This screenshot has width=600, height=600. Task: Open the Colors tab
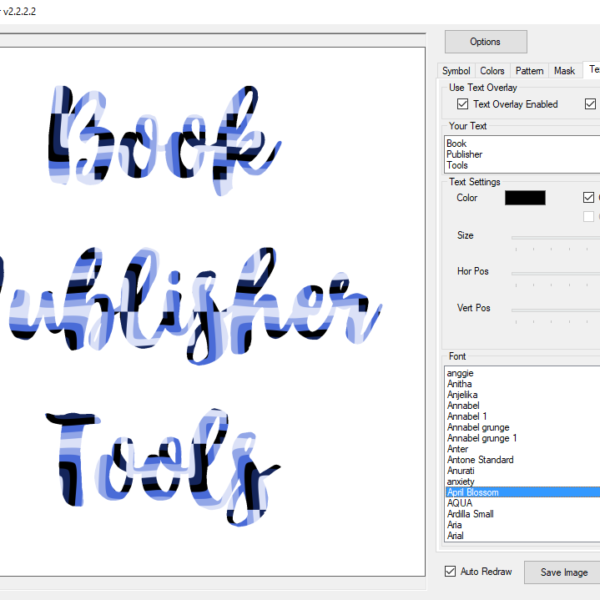[x=492, y=71]
